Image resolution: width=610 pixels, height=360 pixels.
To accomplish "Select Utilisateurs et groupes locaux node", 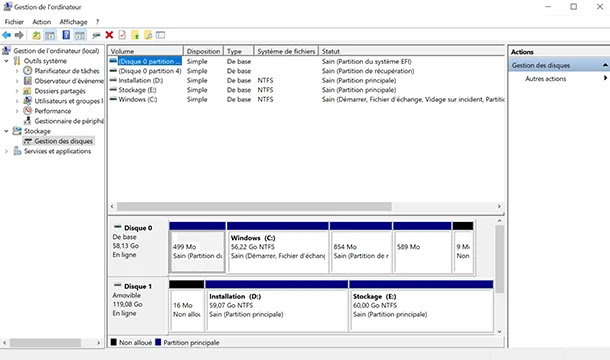I will pos(69,101).
